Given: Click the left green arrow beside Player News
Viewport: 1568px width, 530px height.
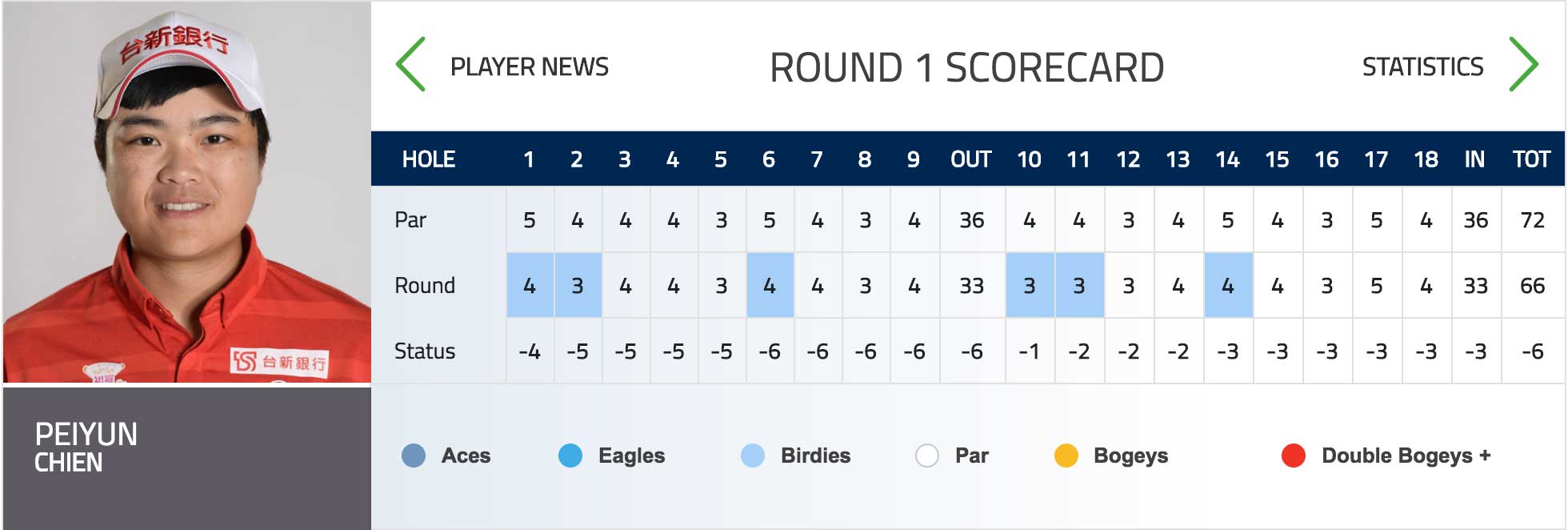Looking at the screenshot, I should 410,64.
